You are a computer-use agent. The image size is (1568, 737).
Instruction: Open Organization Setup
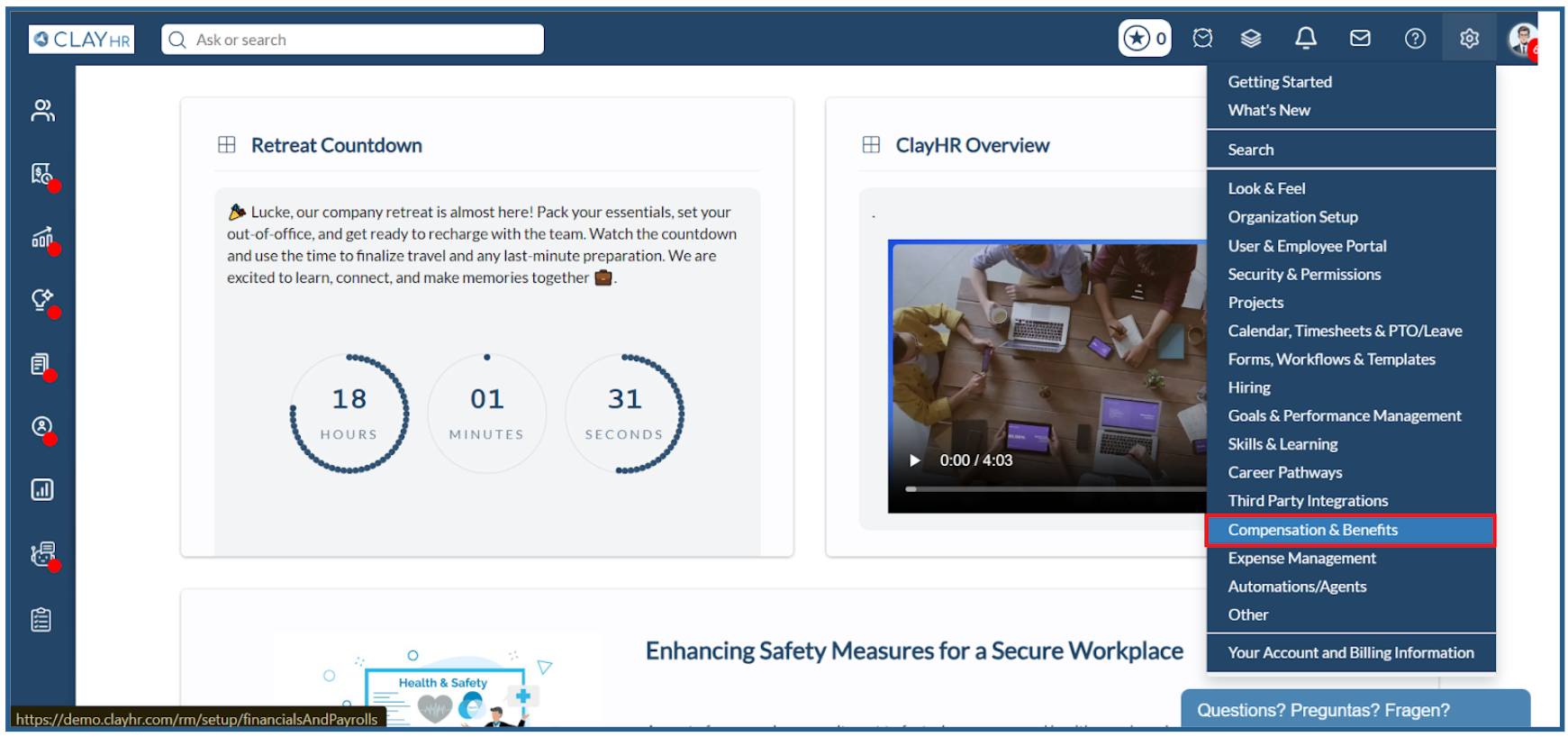click(x=1292, y=217)
